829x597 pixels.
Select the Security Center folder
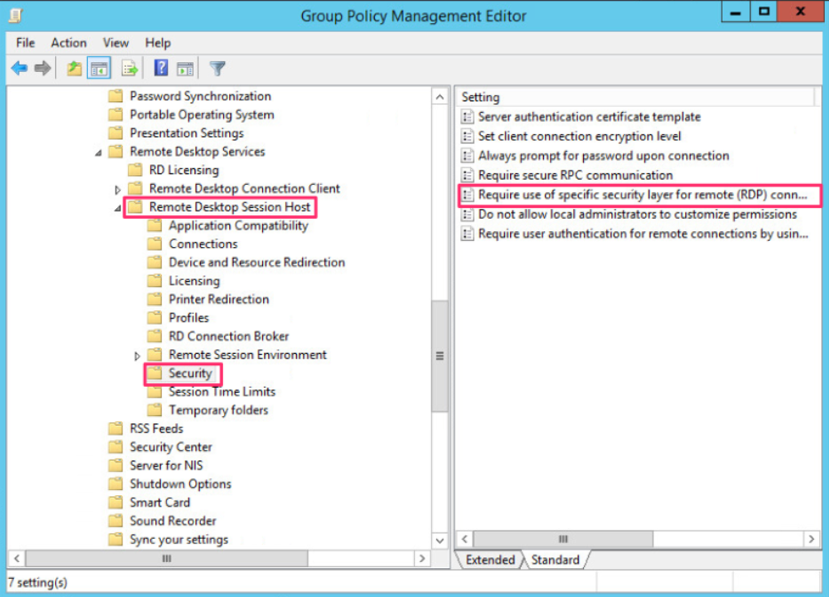point(171,447)
